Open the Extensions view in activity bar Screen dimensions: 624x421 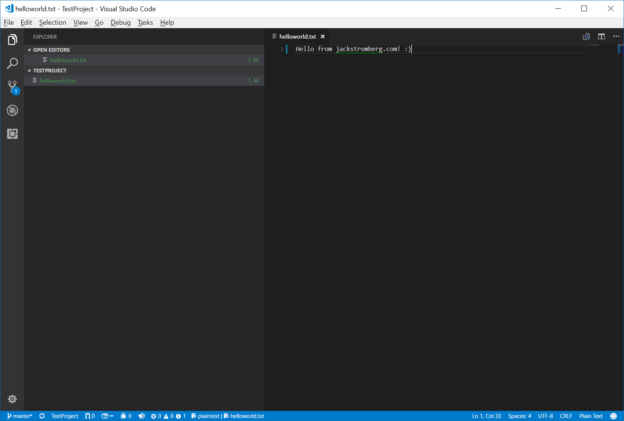[12, 134]
